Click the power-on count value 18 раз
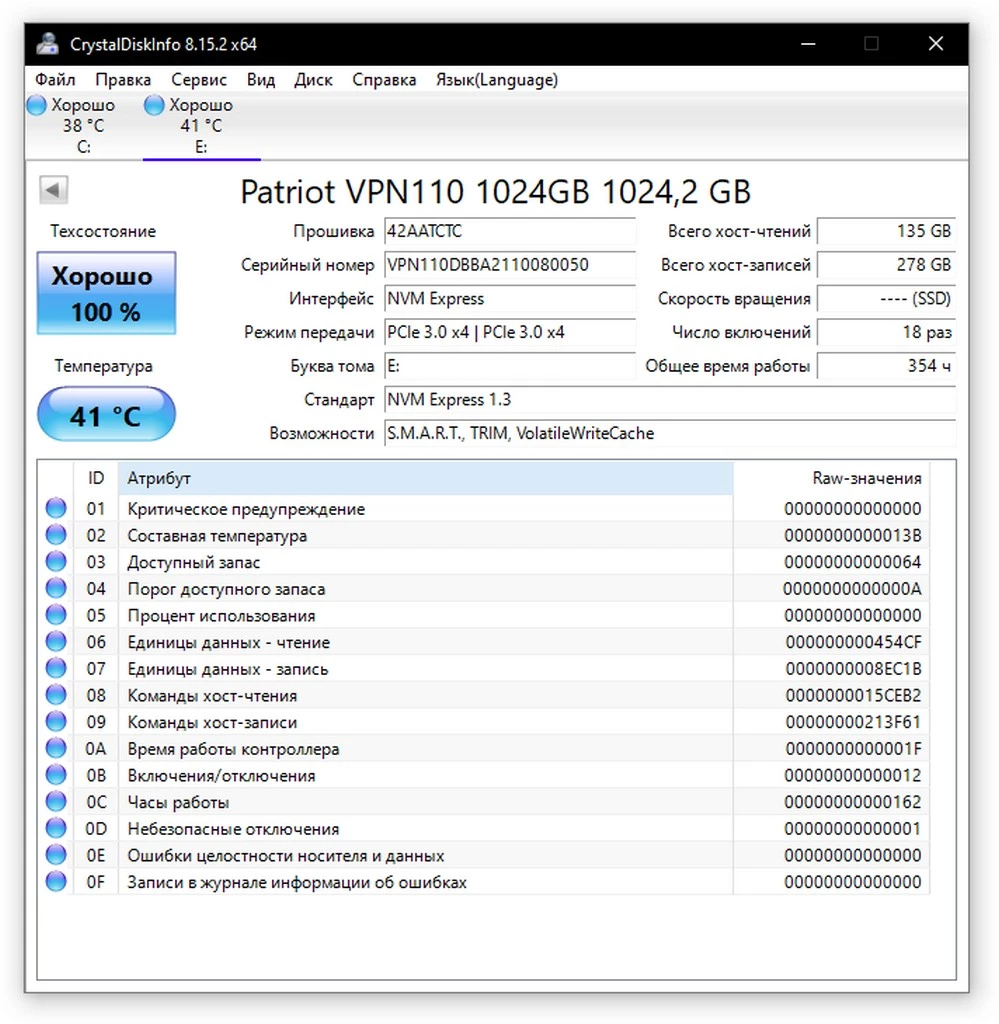This screenshot has height=1024, width=999. (x=887, y=332)
